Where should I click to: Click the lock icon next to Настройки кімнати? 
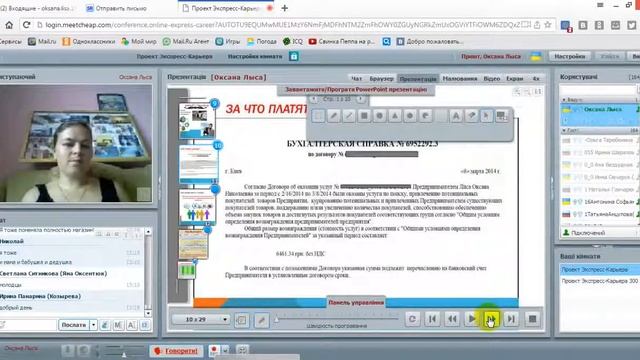[294, 56]
